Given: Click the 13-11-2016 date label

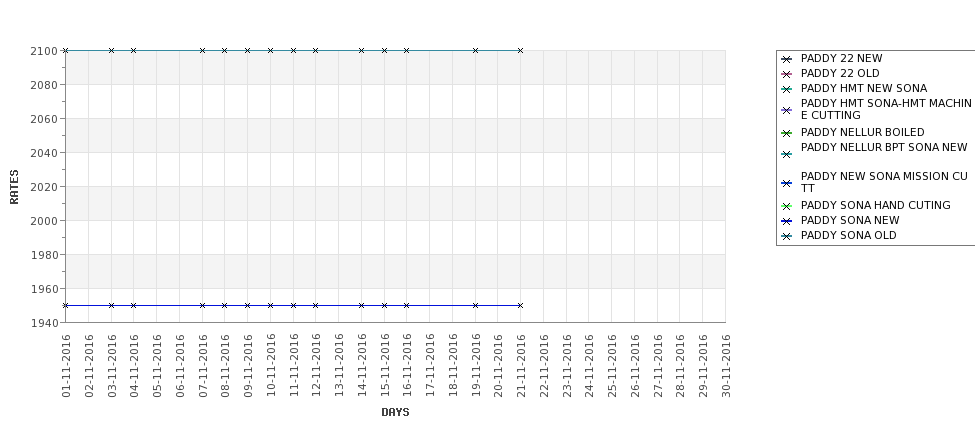Looking at the screenshot, I should point(339,366).
